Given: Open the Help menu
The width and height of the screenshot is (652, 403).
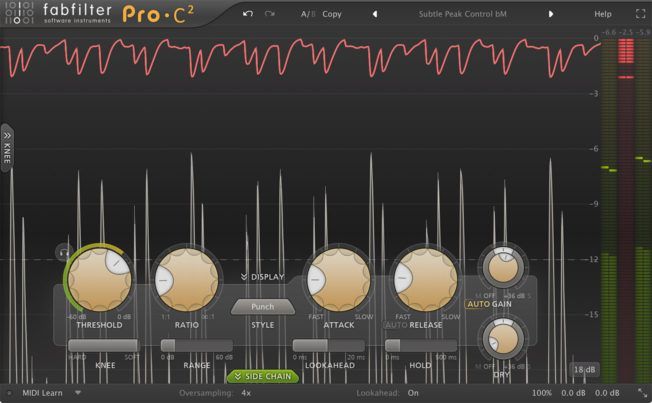Looking at the screenshot, I should pos(603,14).
